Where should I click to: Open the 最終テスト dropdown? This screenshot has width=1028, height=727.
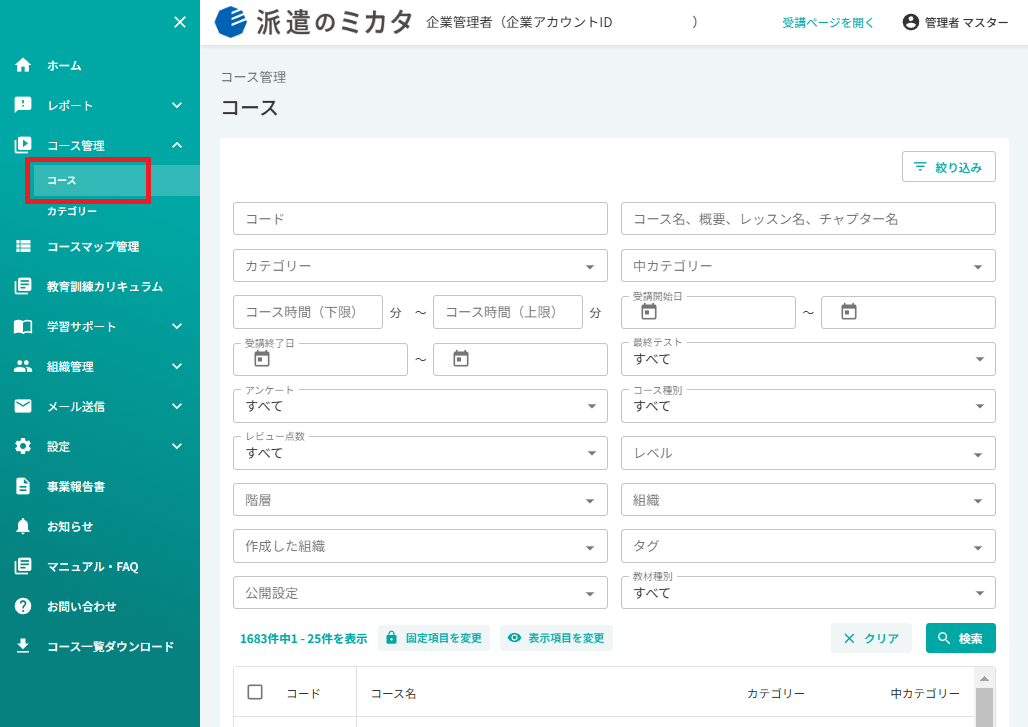point(808,359)
